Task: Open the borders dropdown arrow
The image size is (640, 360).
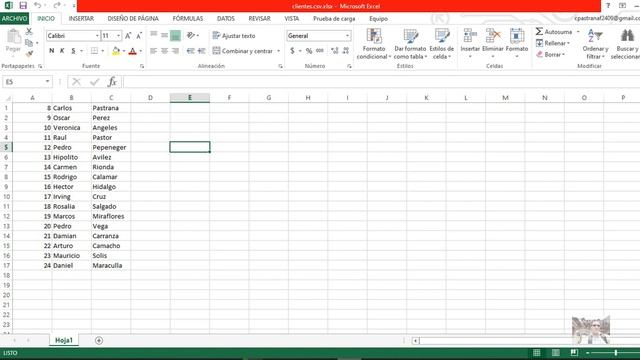Action: [102, 51]
